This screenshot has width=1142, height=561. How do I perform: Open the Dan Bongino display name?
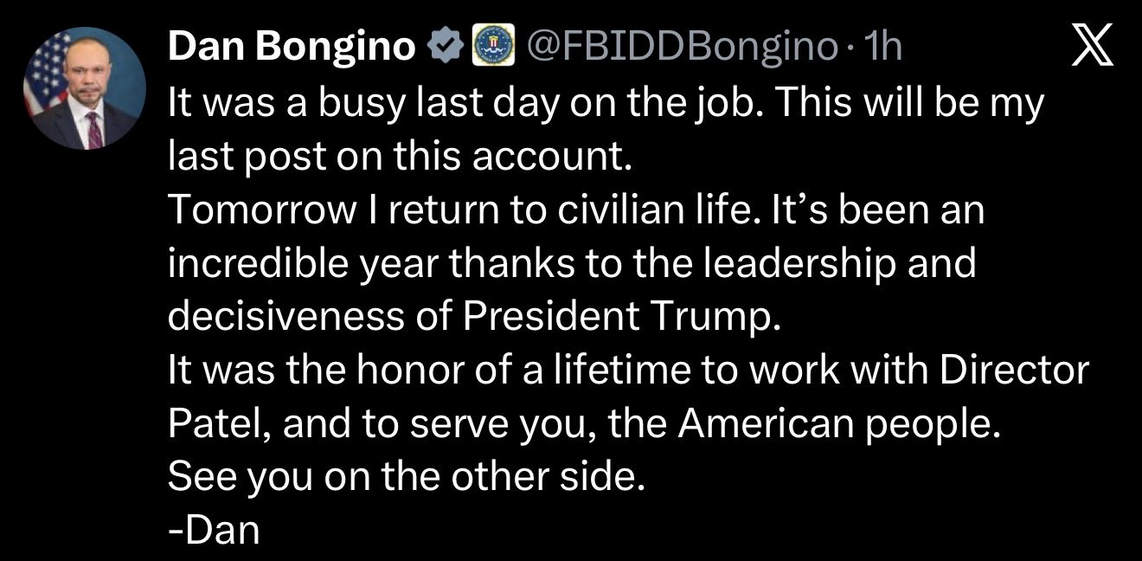tap(291, 46)
